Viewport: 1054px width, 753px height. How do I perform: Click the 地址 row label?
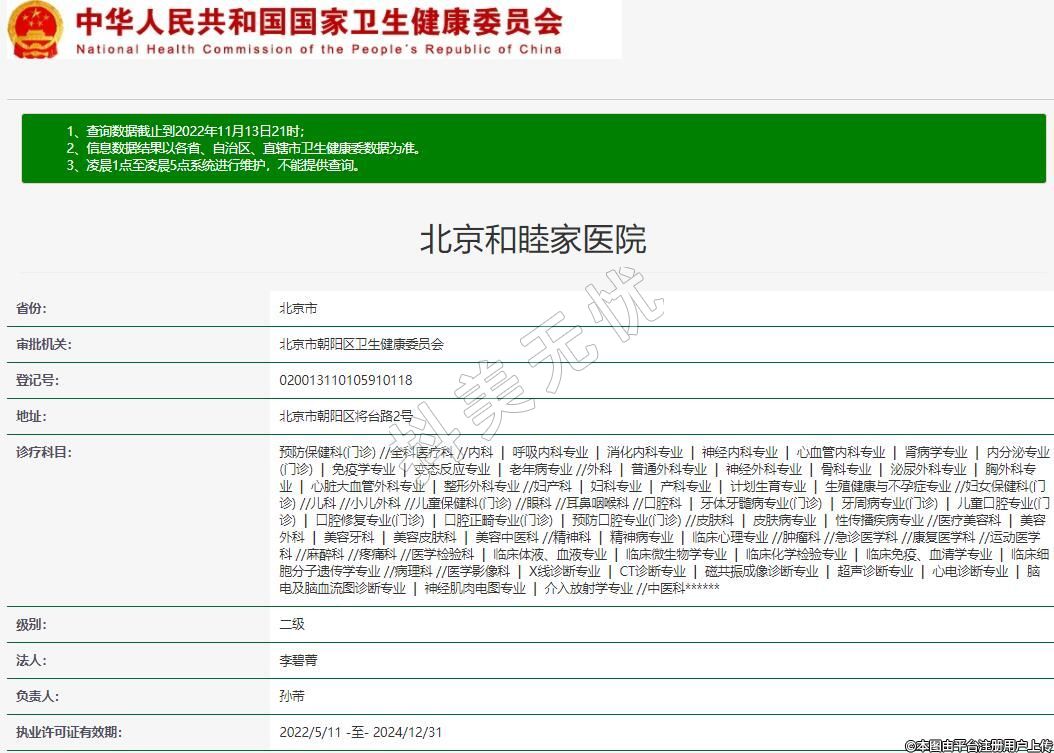pyautogui.click(x=31, y=417)
